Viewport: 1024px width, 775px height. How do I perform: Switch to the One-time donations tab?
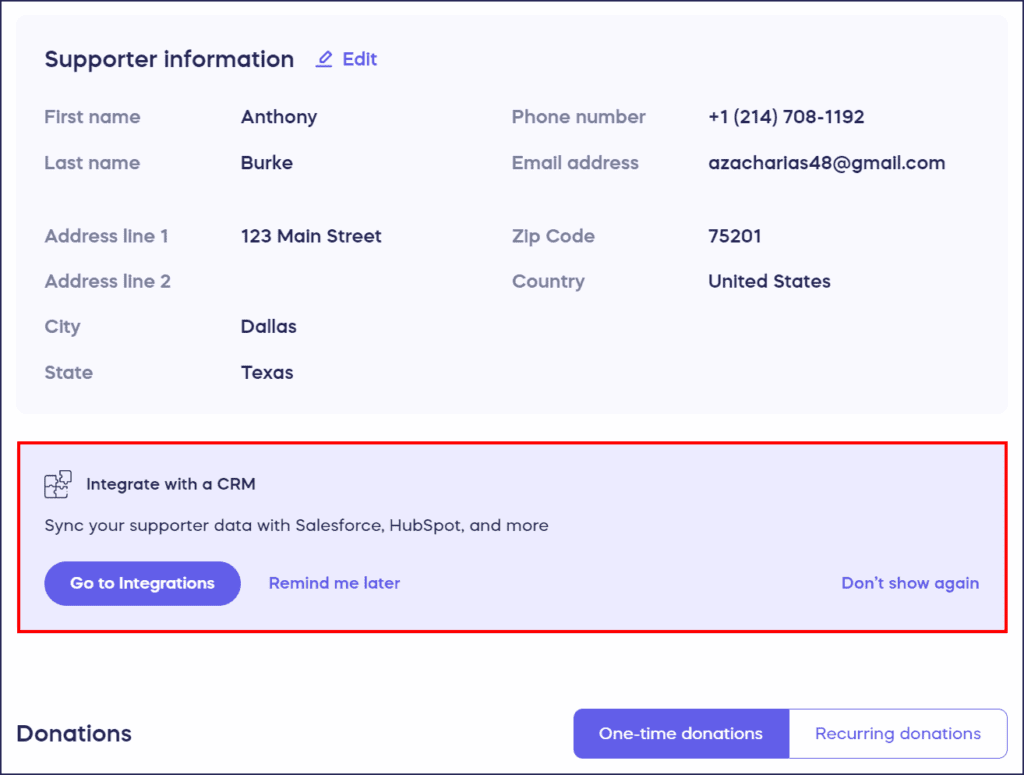[x=680, y=734]
